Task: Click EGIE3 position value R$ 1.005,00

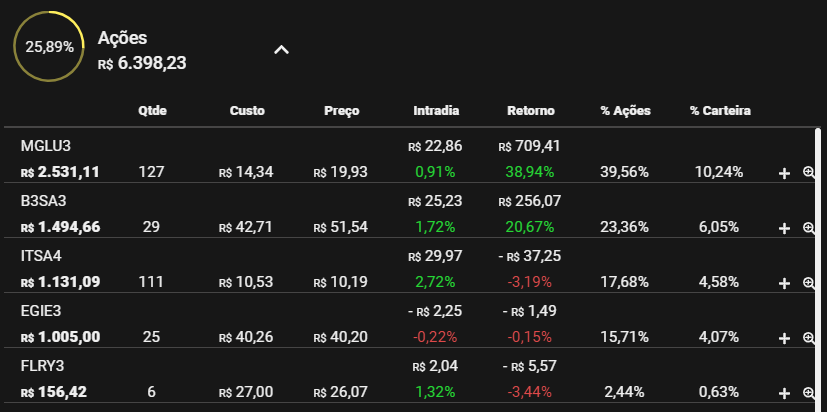Action: click(60, 337)
